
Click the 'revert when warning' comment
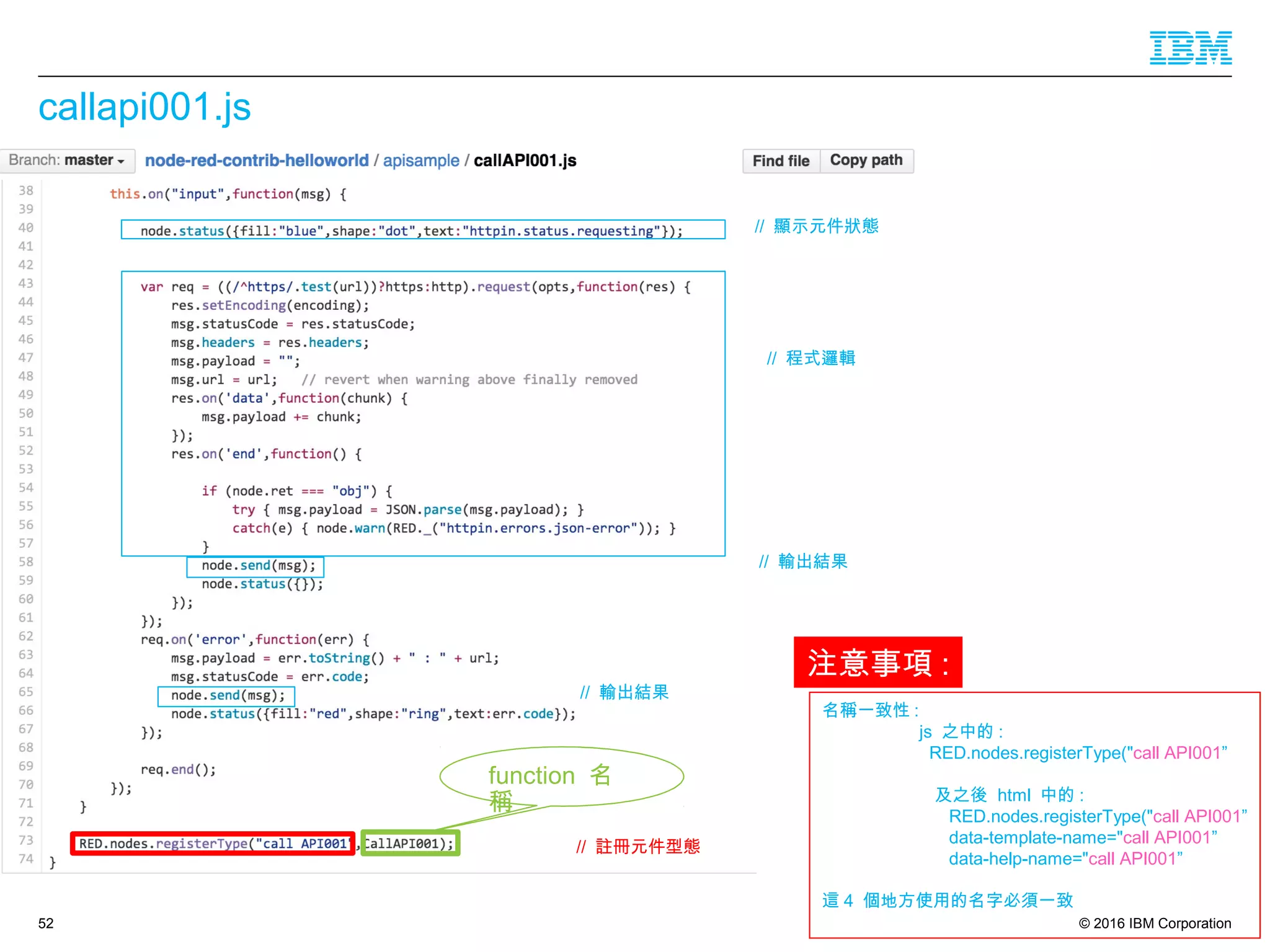coord(469,380)
